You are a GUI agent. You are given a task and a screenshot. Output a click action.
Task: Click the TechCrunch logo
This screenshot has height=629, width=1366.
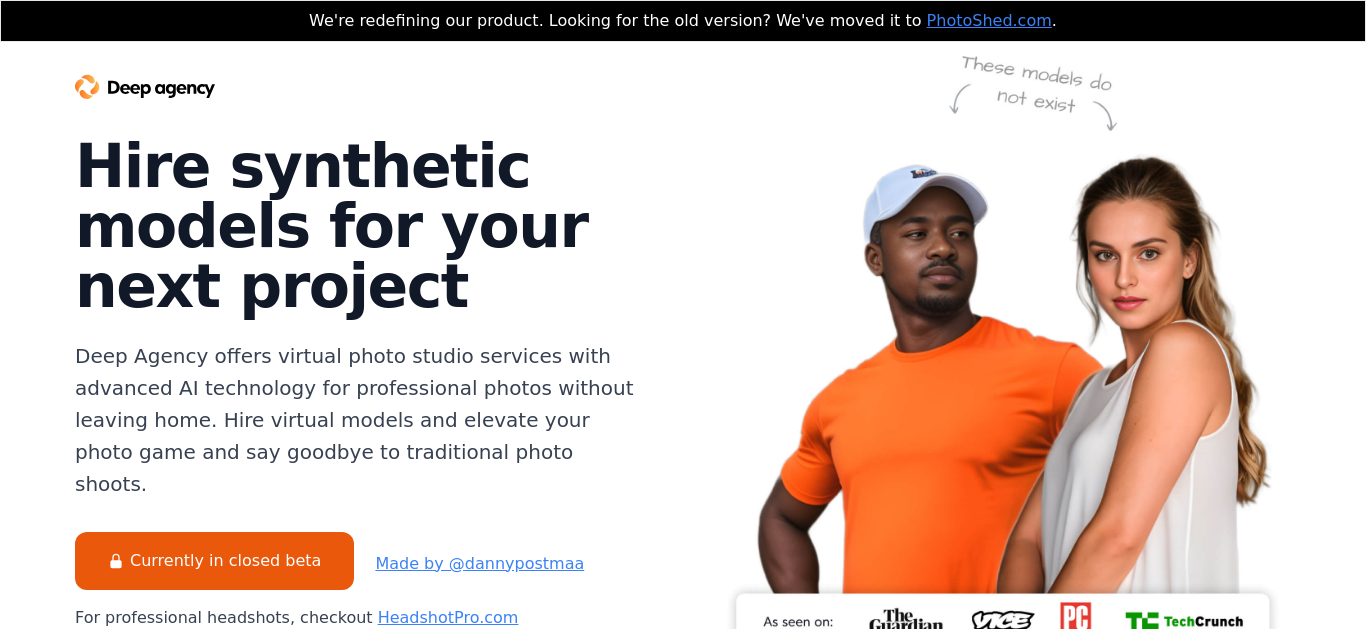1184,621
